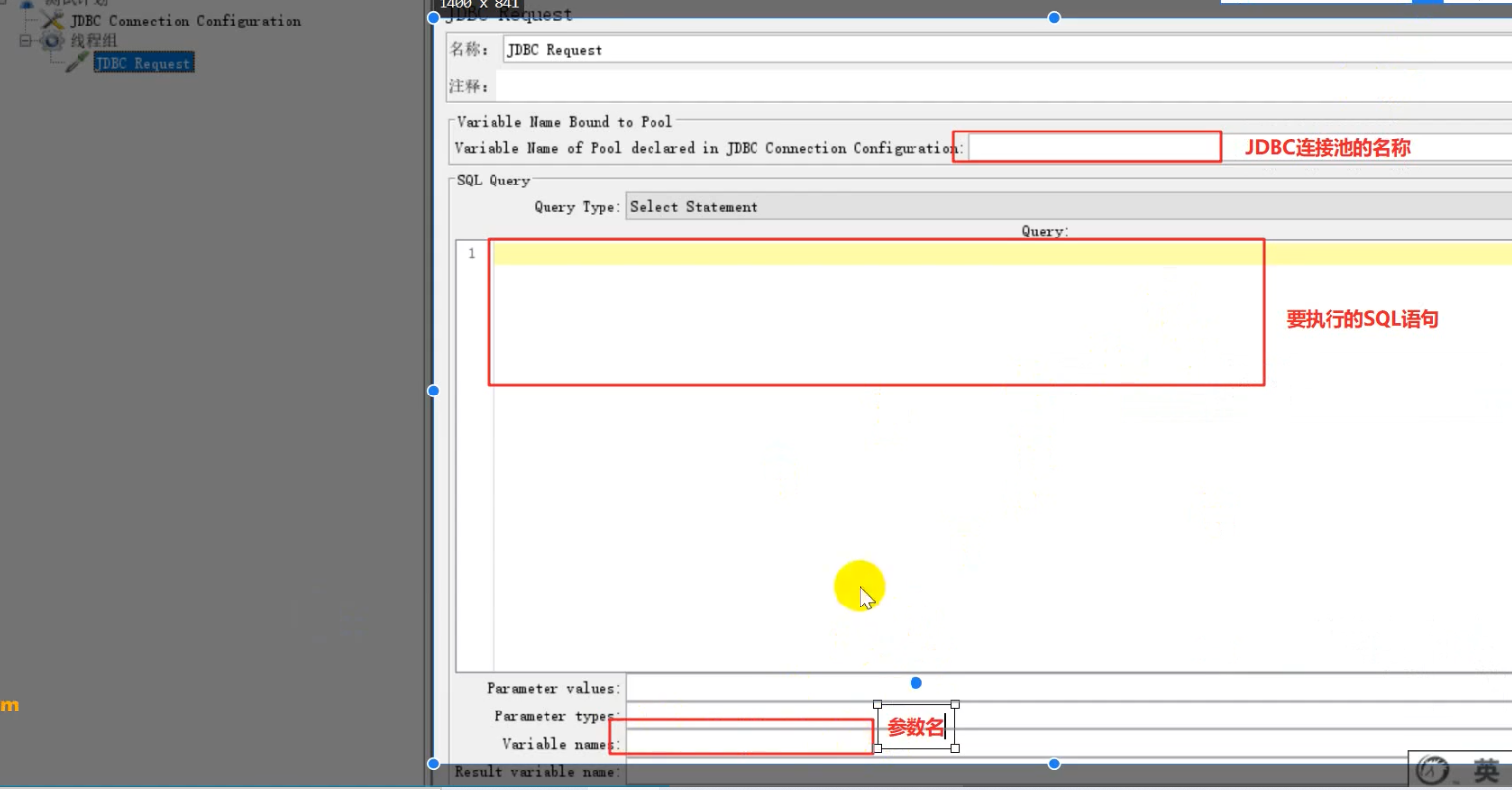This screenshot has width=1512, height=790.
Task: Click the Parameter values field
Action: pyautogui.click(x=1069, y=688)
